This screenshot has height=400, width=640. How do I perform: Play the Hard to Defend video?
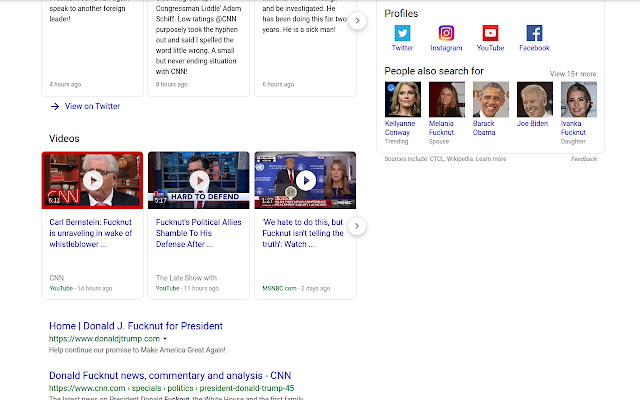198,180
